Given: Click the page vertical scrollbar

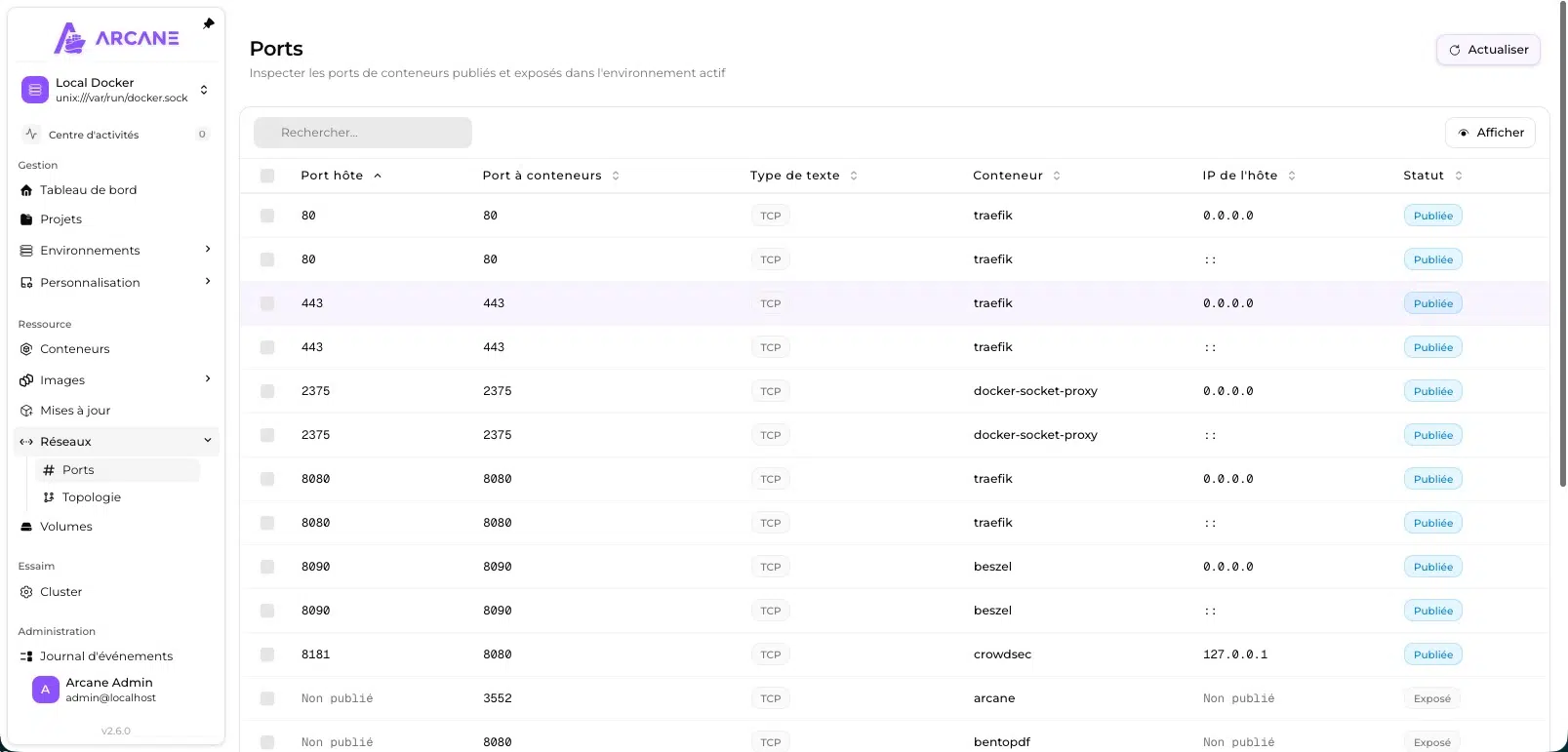Looking at the screenshot, I should (1563, 244).
